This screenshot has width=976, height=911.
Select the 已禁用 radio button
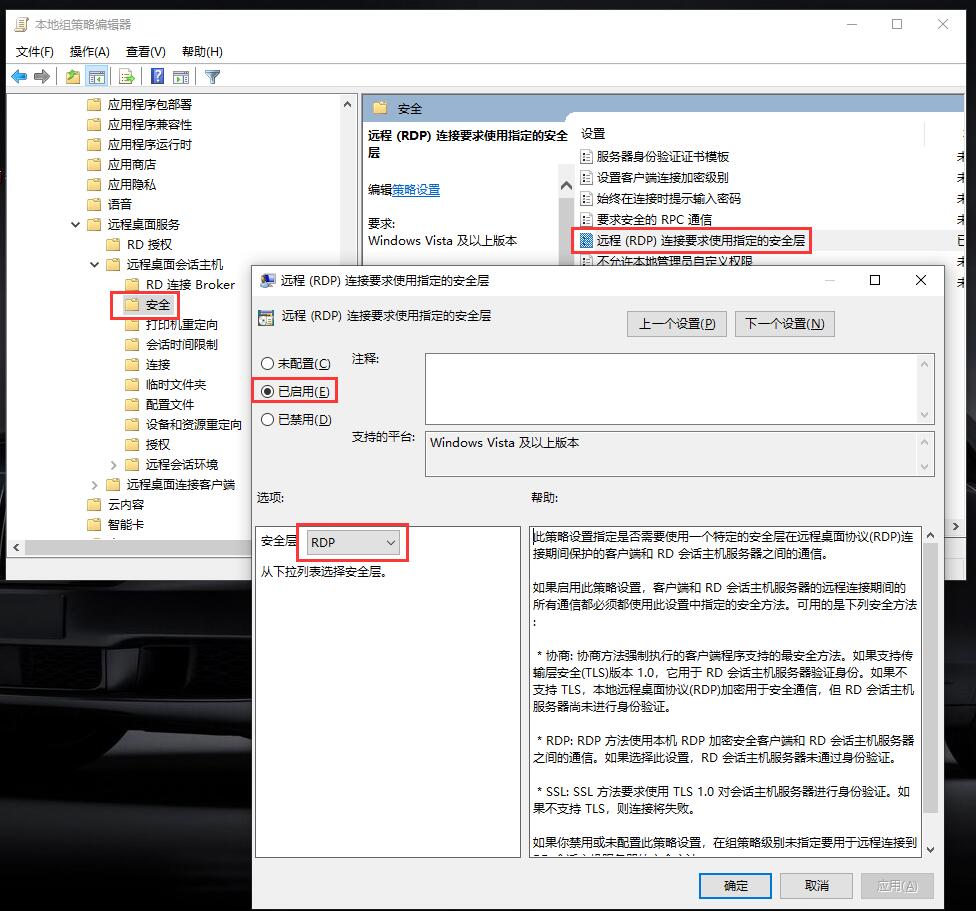(267, 420)
